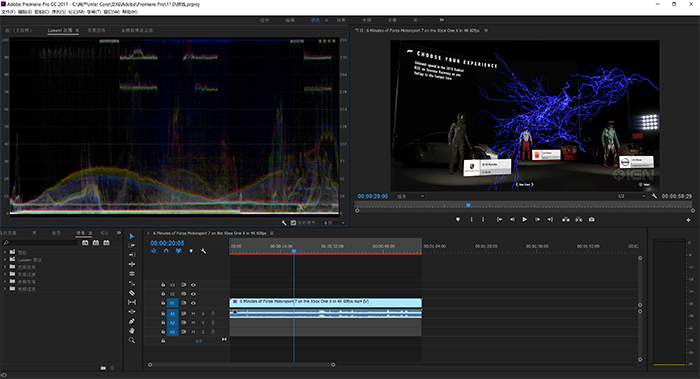Image resolution: width=700 pixels, height=379 pixels.
Task: Open Program Monitor settings wrench
Action: (x=654, y=196)
